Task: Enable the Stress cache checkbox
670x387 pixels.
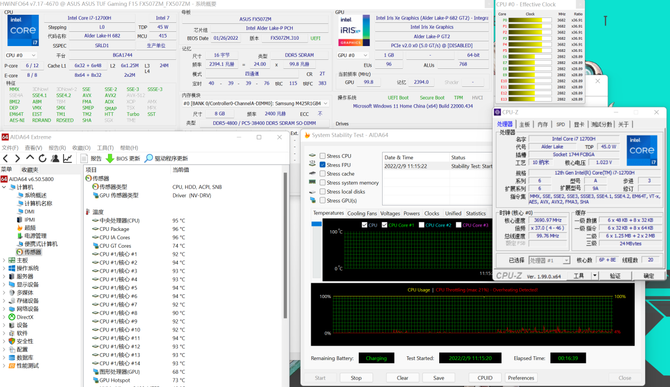Action: point(323,174)
